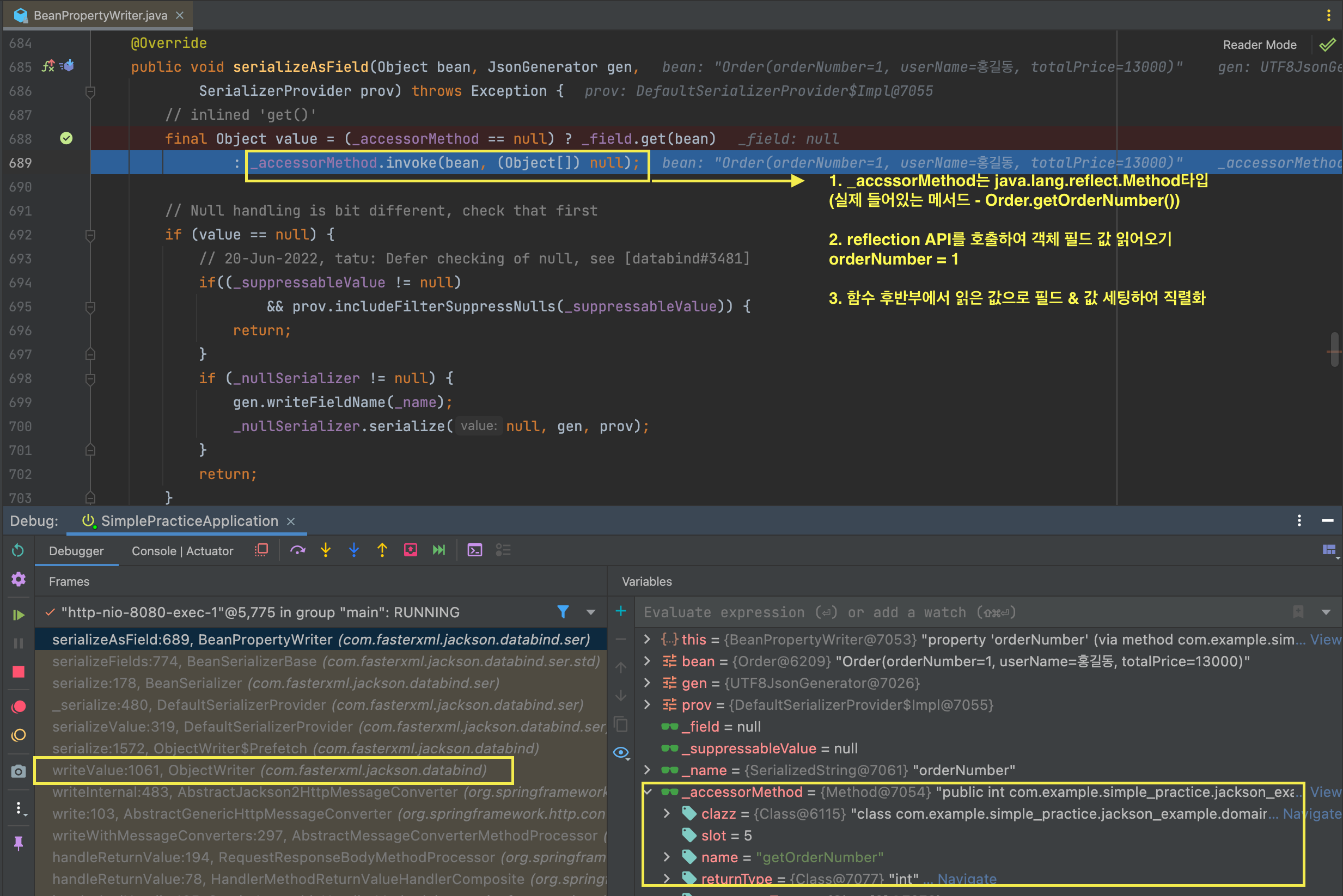Fold the code block at line 692
This screenshot has width=1343, height=896.
pos(90,235)
